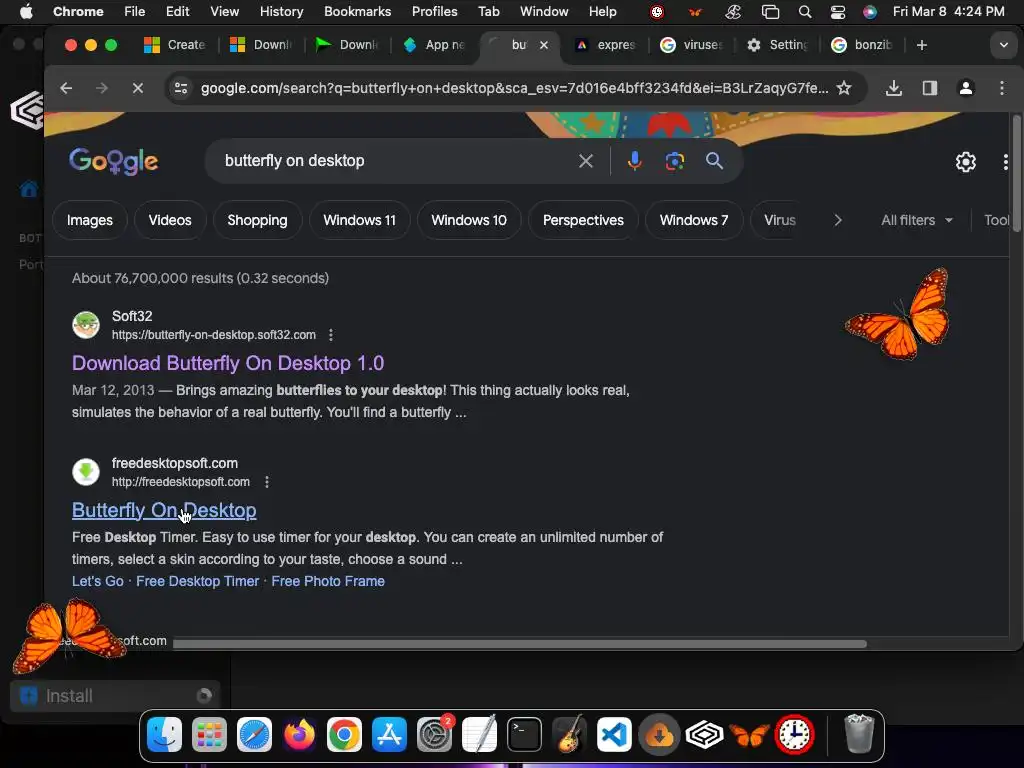Focus the Google search input field
Screen dimensions: 1024x768
coord(396,161)
